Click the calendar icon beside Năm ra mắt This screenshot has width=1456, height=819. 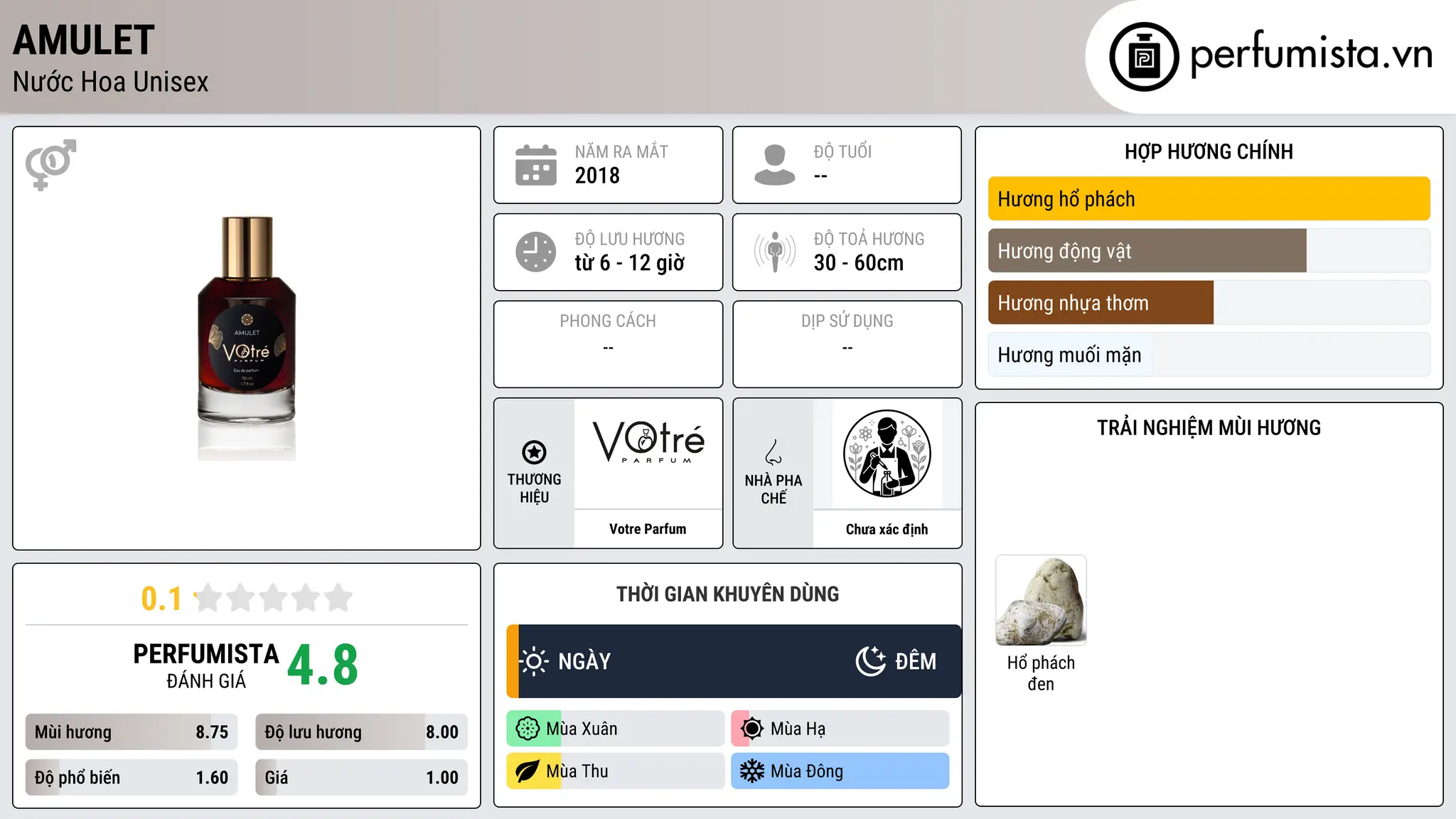coord(536,165)
